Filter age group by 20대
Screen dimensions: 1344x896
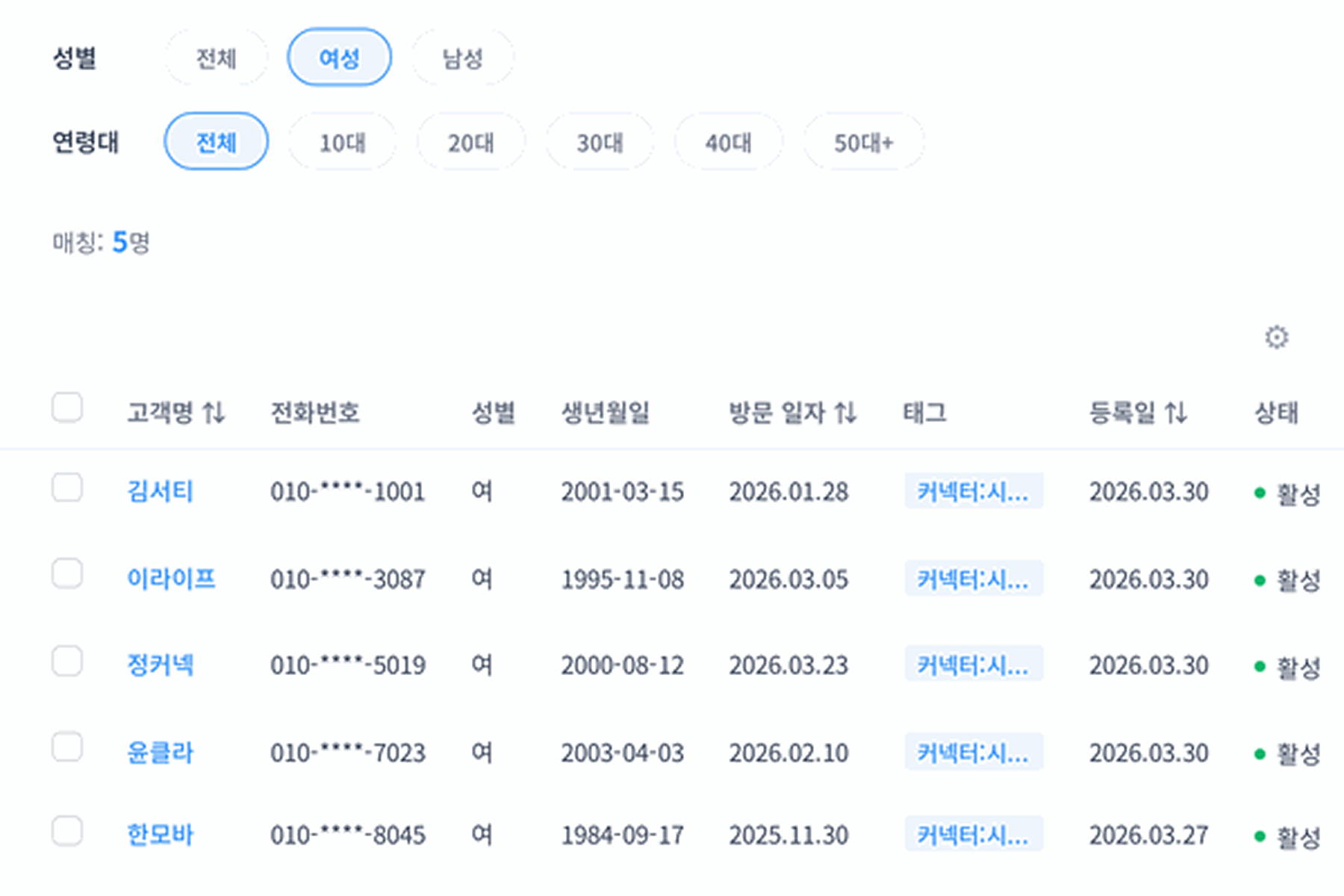(470, 142)
